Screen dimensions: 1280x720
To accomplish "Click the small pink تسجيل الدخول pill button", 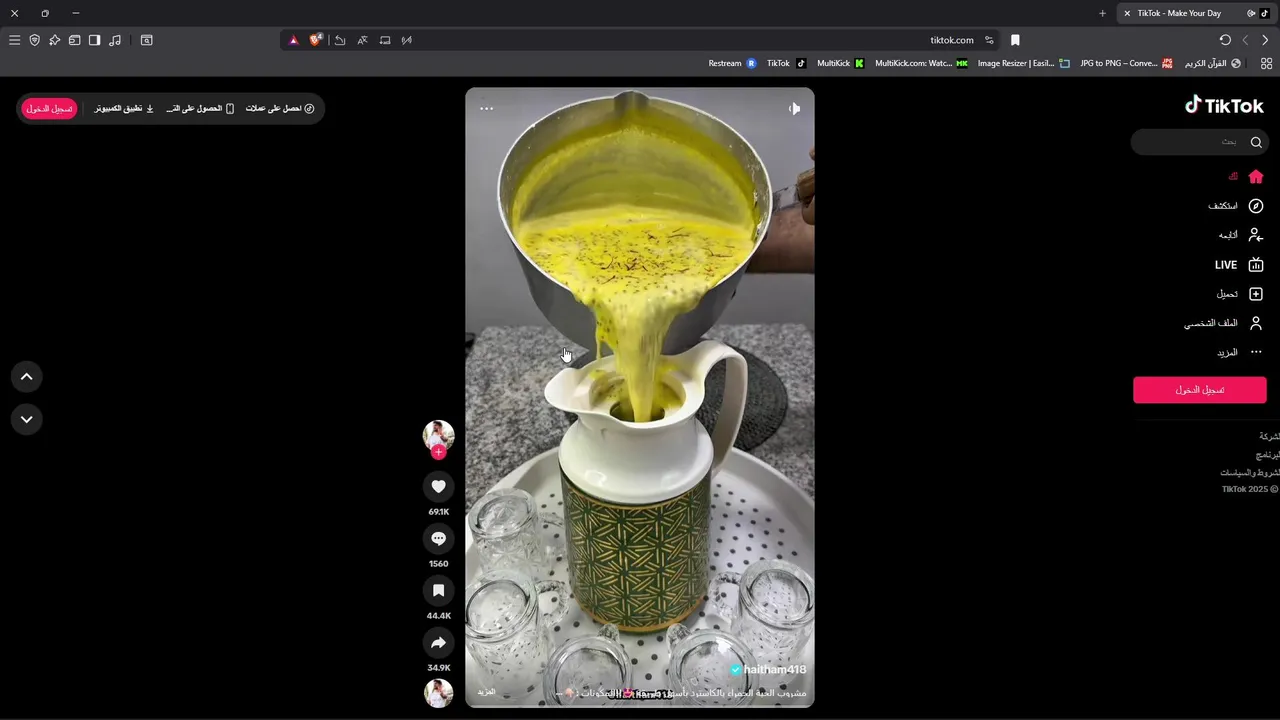I will pyautogui.click(x=49, y=108).
